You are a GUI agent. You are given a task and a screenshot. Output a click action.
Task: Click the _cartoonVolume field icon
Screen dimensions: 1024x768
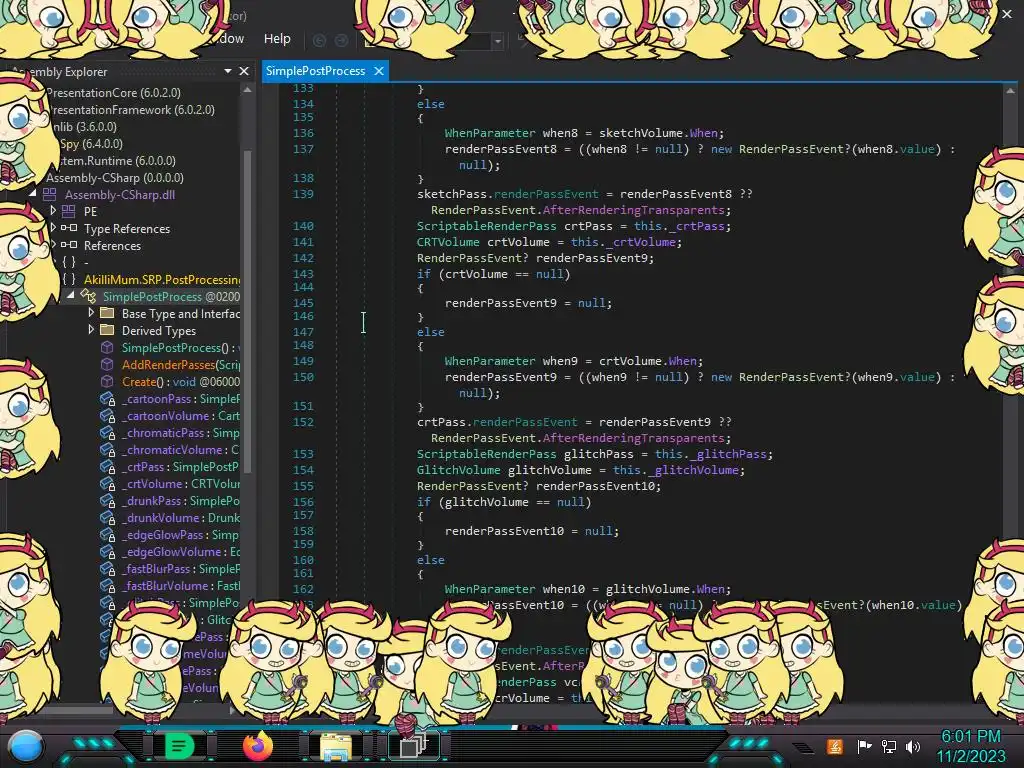point(108,415)
